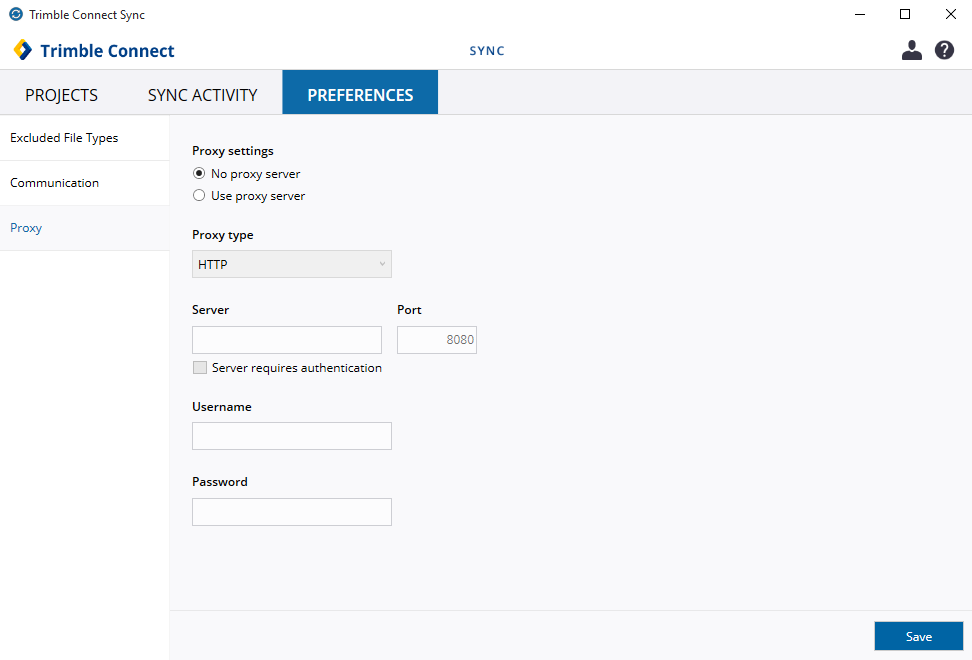The height and width of the screenshot is (660, 972).
Task: Open Excluded File Types preferences
Action: 84,138
